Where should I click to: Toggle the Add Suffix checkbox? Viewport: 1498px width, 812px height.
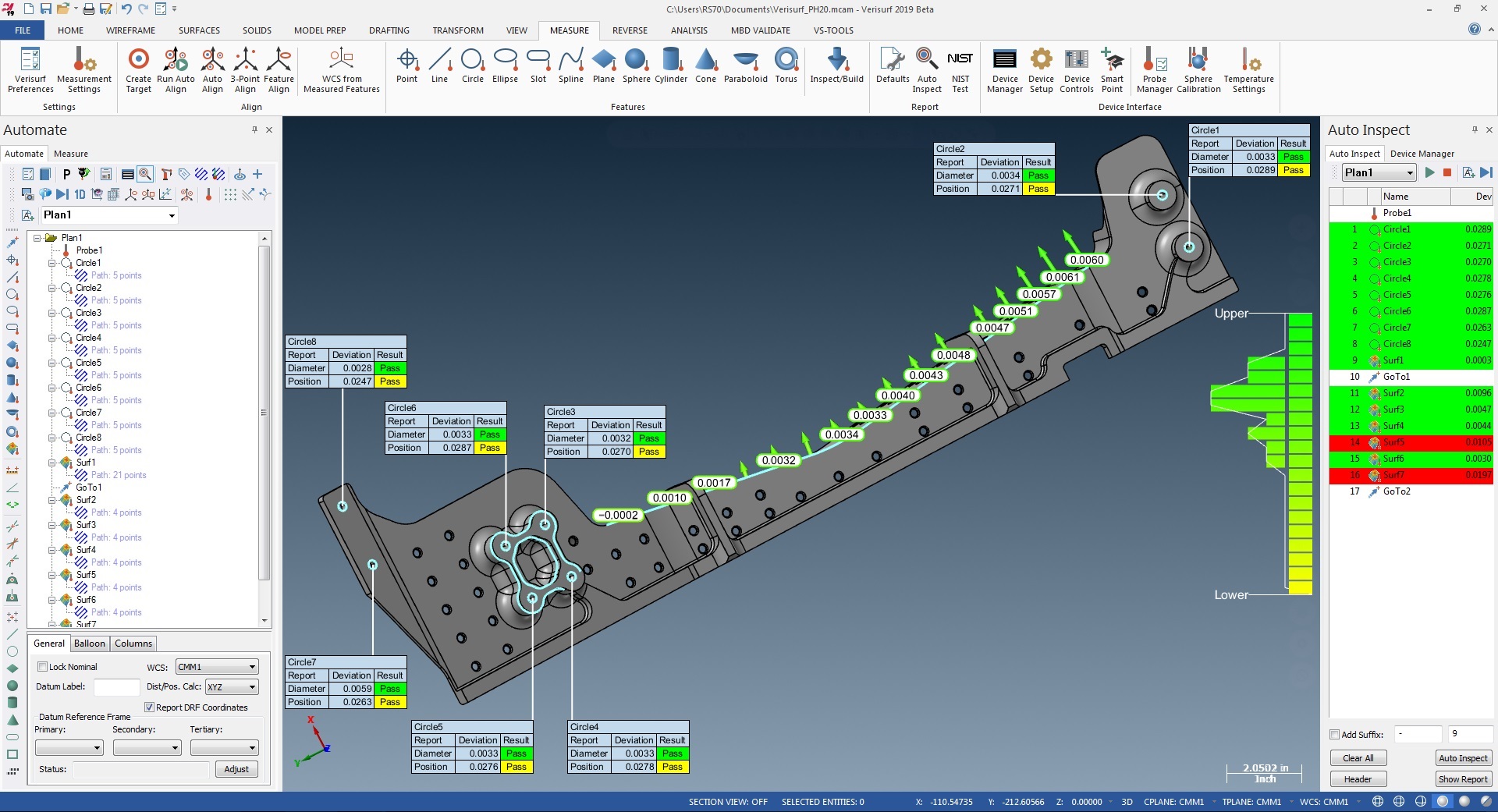click(x=1335, y=734)
